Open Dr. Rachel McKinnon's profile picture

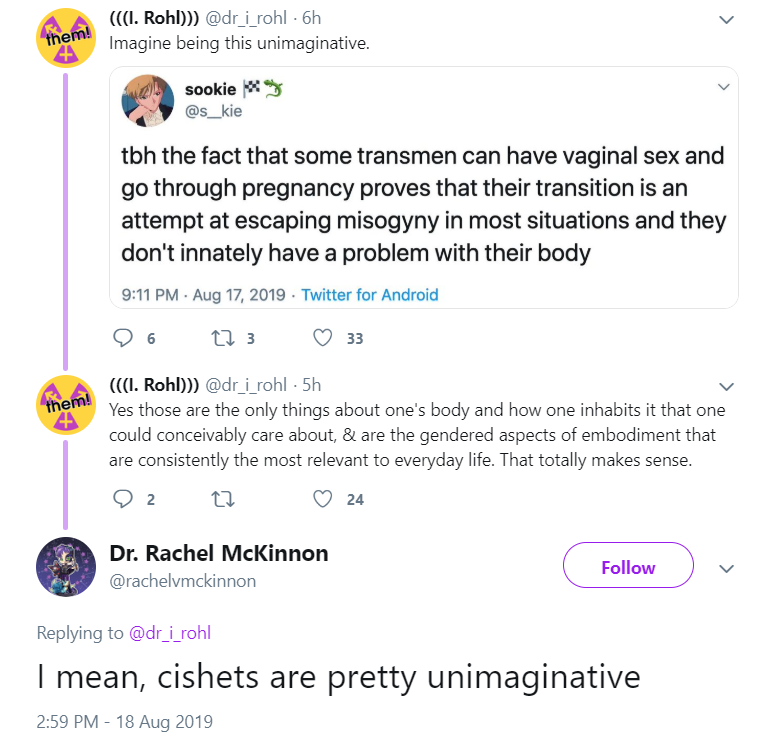(66, 567)
